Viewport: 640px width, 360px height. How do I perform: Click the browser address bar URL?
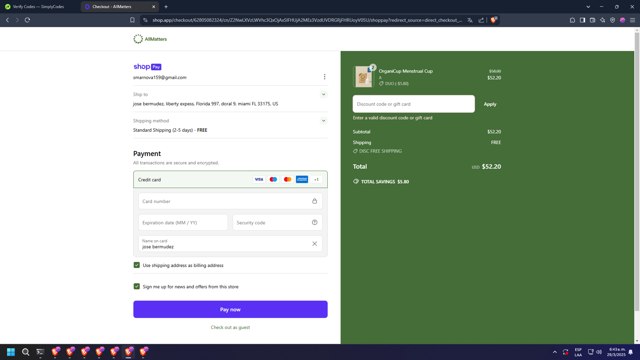click(x=307, y=20)
